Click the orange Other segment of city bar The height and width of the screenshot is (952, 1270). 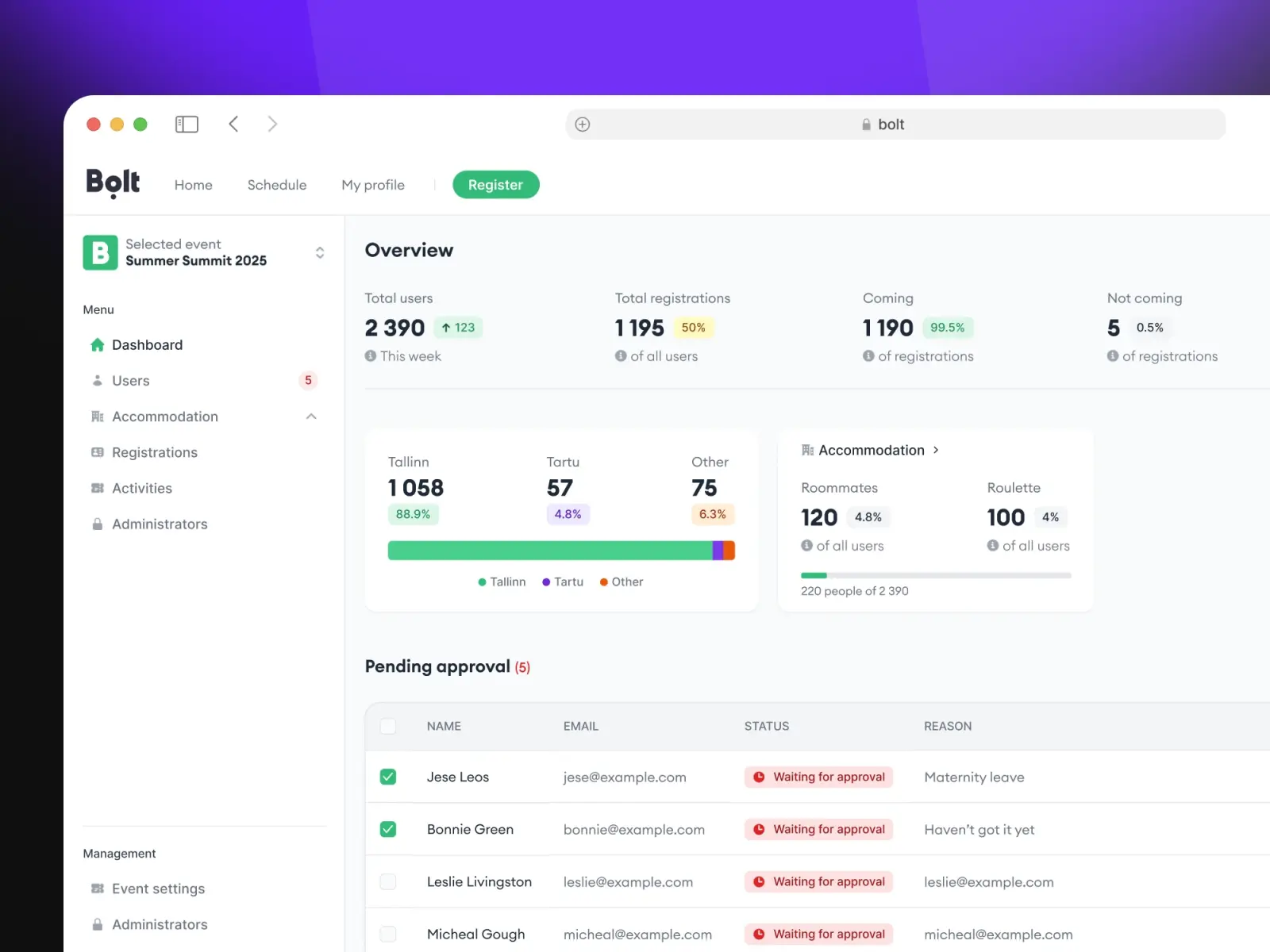(x=729, y=551)
